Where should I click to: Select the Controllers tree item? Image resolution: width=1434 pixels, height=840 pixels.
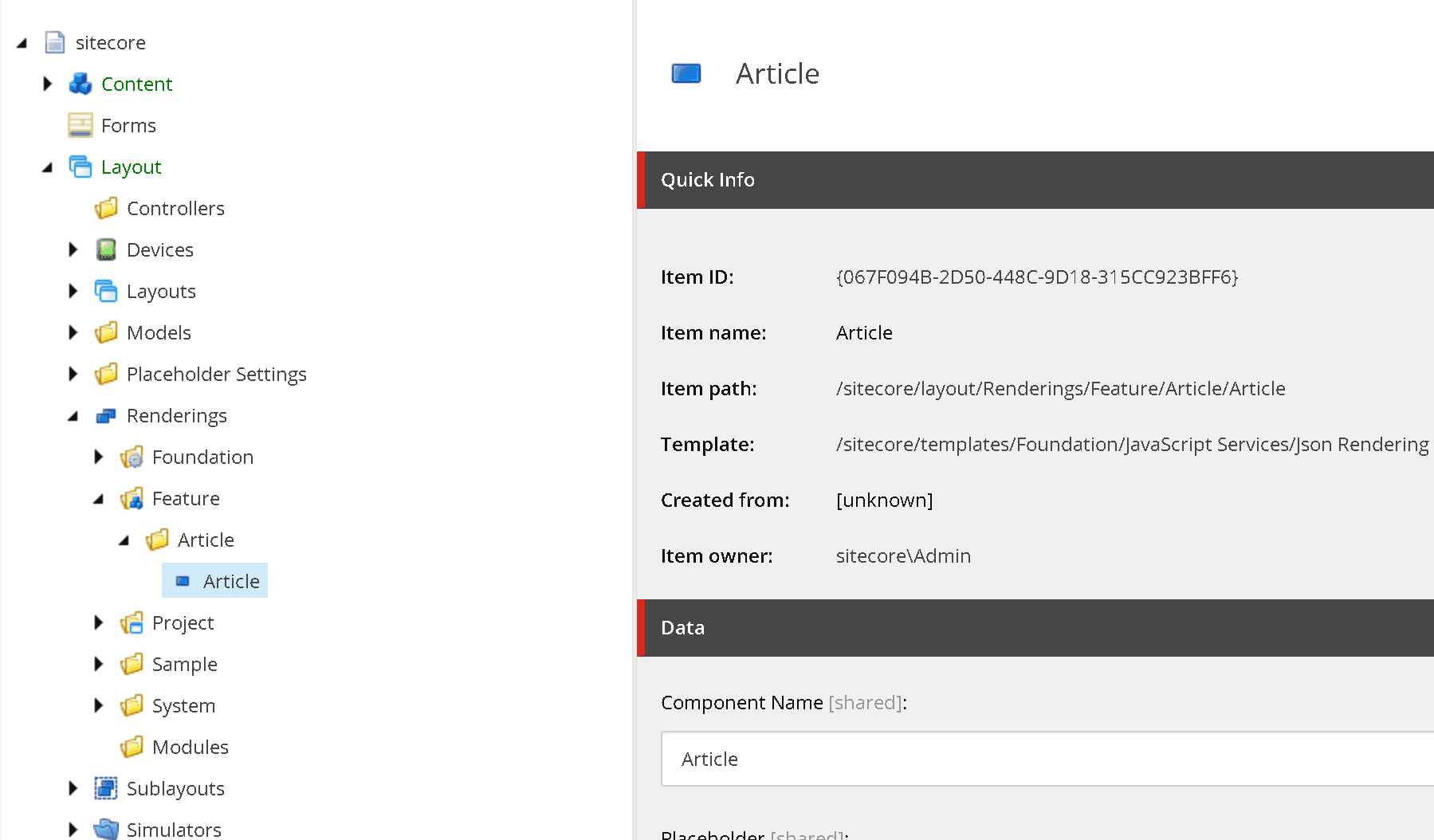(x=175, y=208)
